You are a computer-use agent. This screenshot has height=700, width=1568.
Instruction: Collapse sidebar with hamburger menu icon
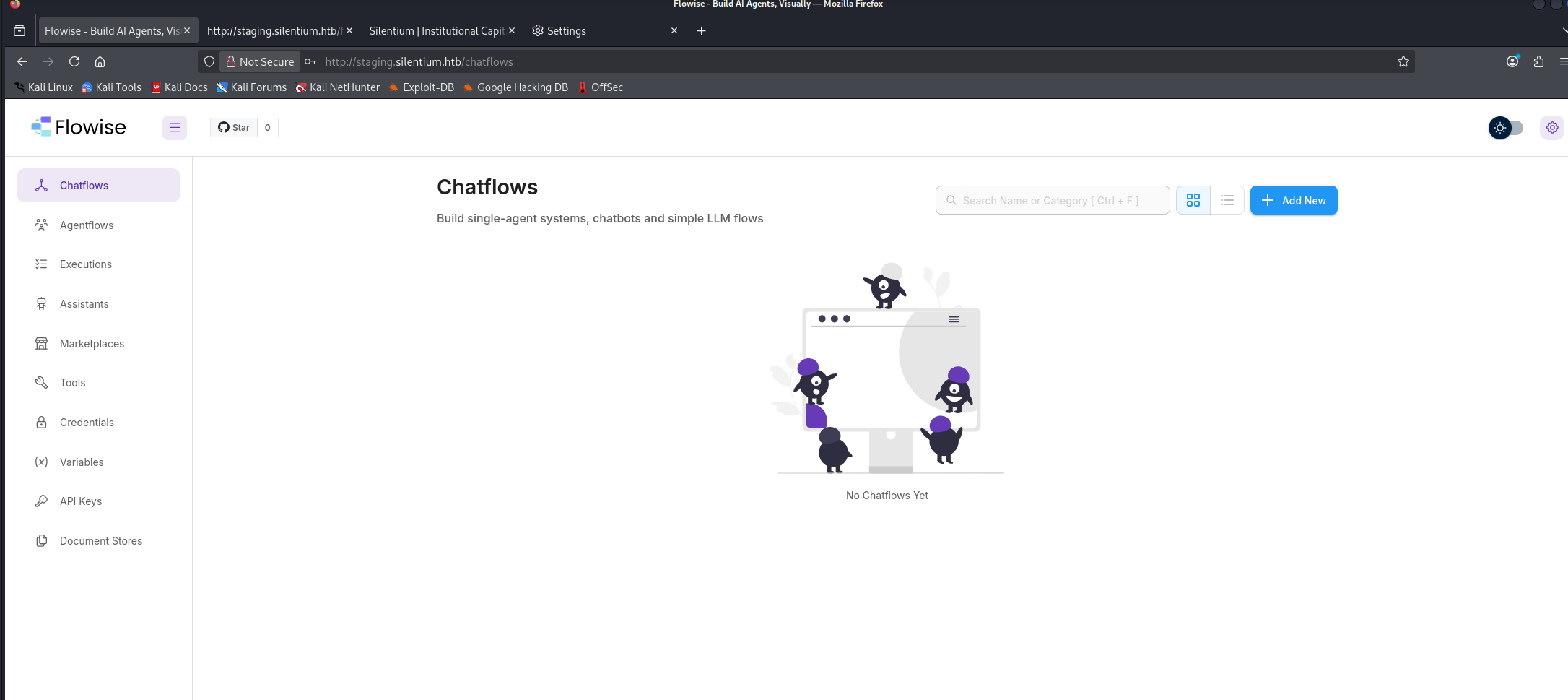[x=175, y=128]
